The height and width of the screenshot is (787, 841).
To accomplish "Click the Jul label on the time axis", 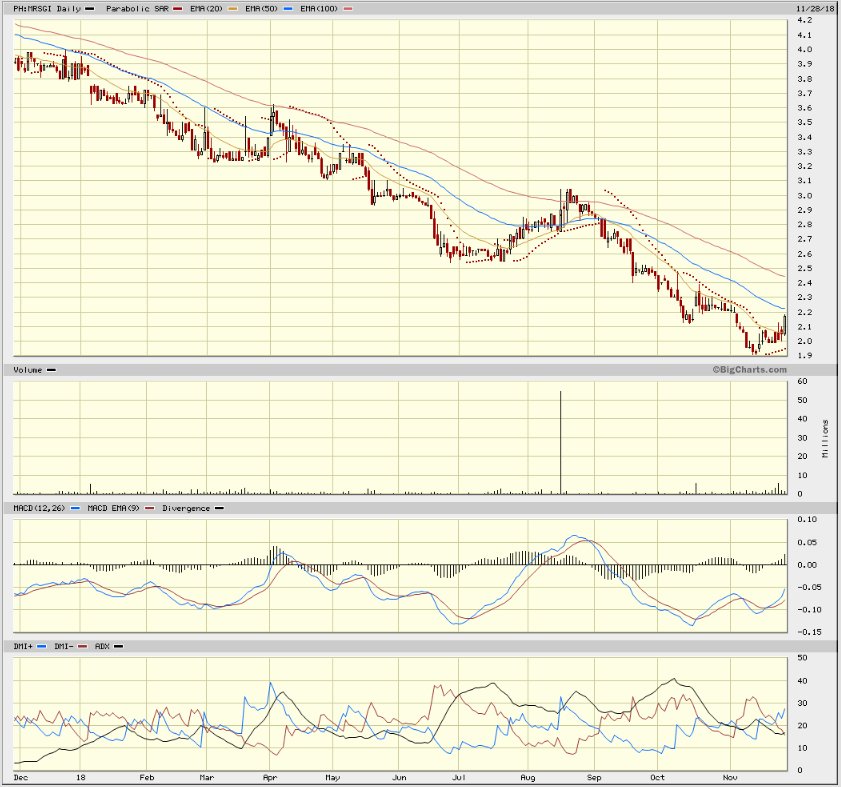I will tap(459, 777).
